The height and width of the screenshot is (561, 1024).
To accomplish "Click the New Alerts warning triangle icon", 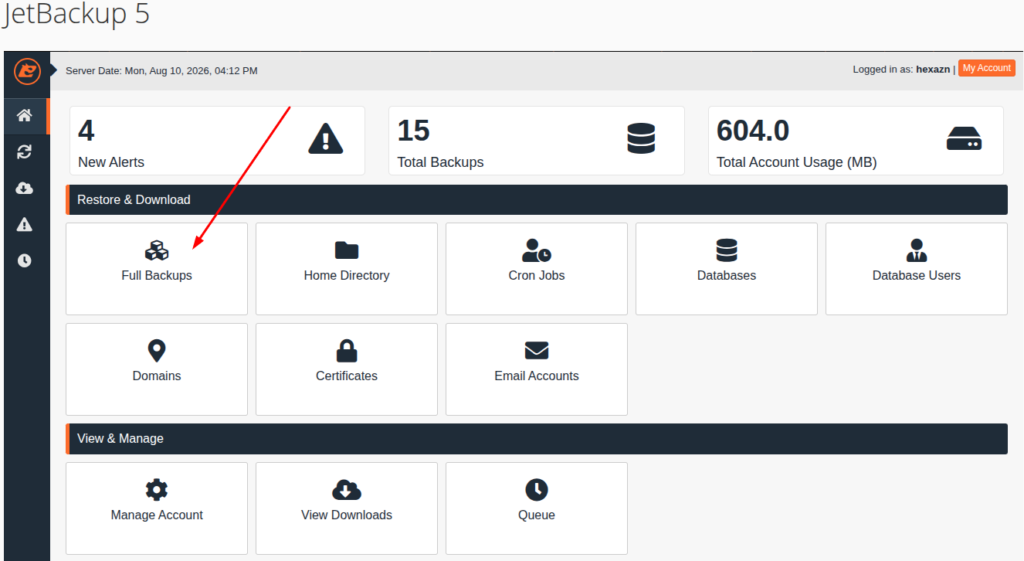I will click(x=326, y=138).
